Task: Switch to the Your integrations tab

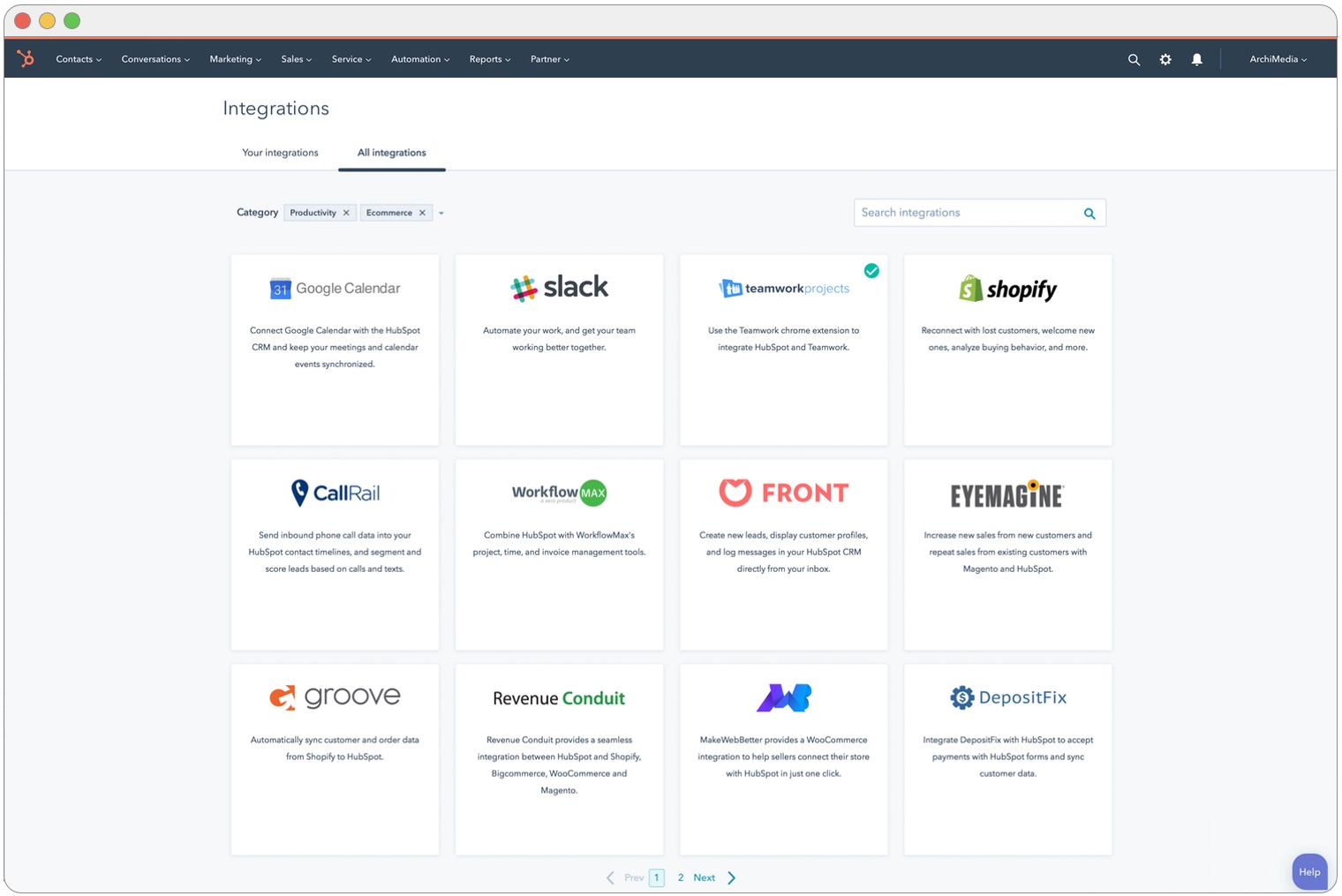Action: (x=280, y=153)
